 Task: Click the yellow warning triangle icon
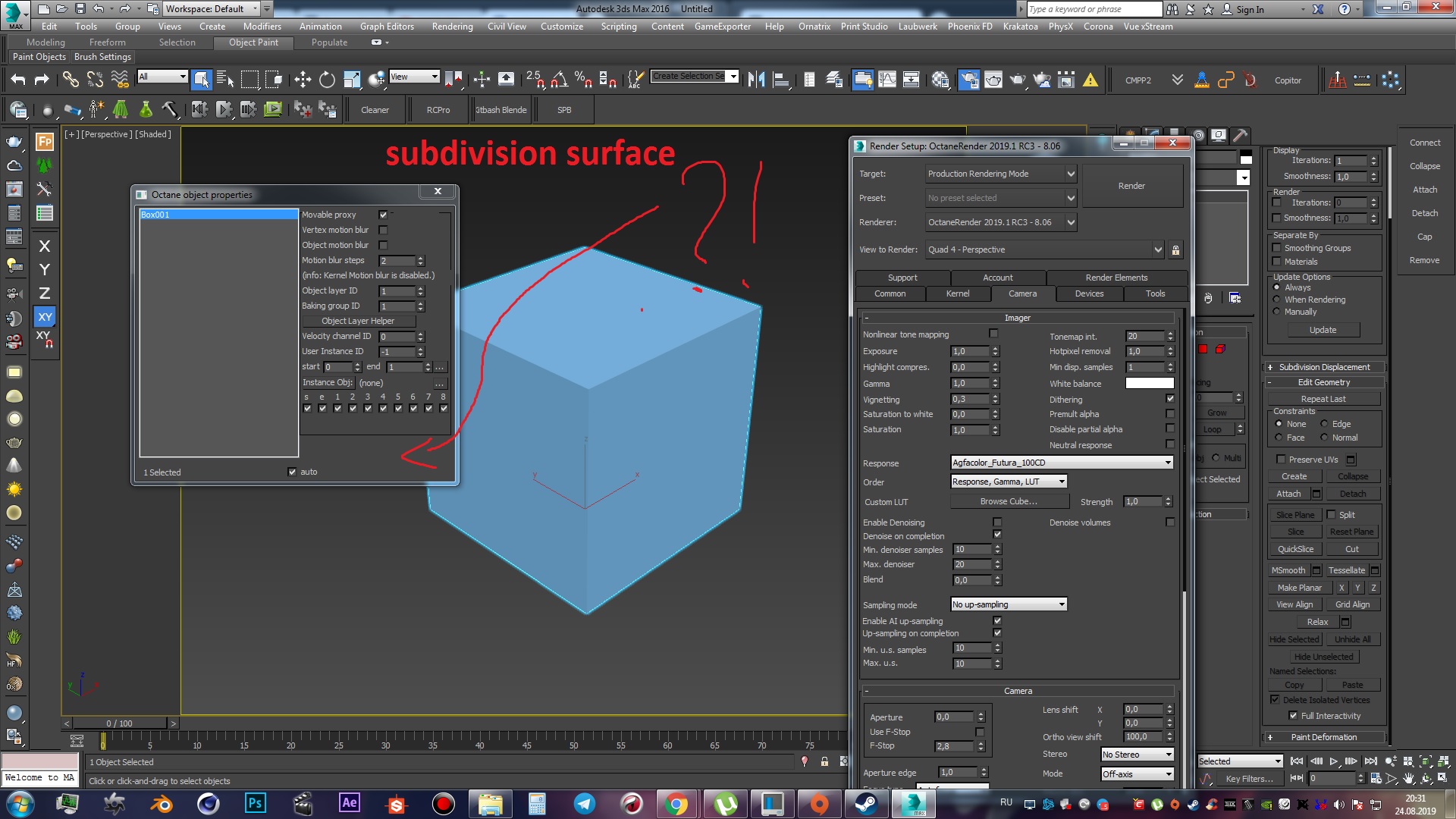click(1090, 80)
